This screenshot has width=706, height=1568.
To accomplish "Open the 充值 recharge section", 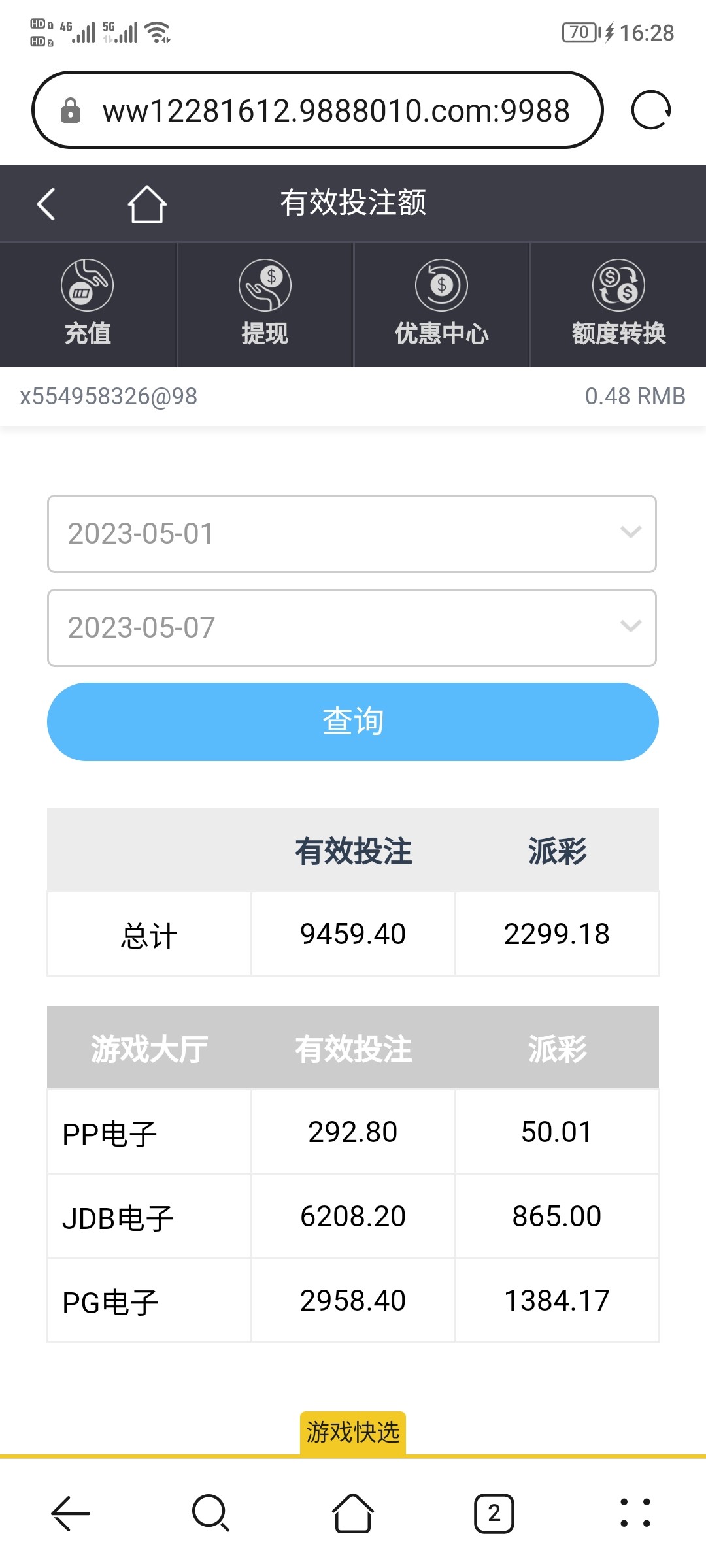I will [88, 304].
